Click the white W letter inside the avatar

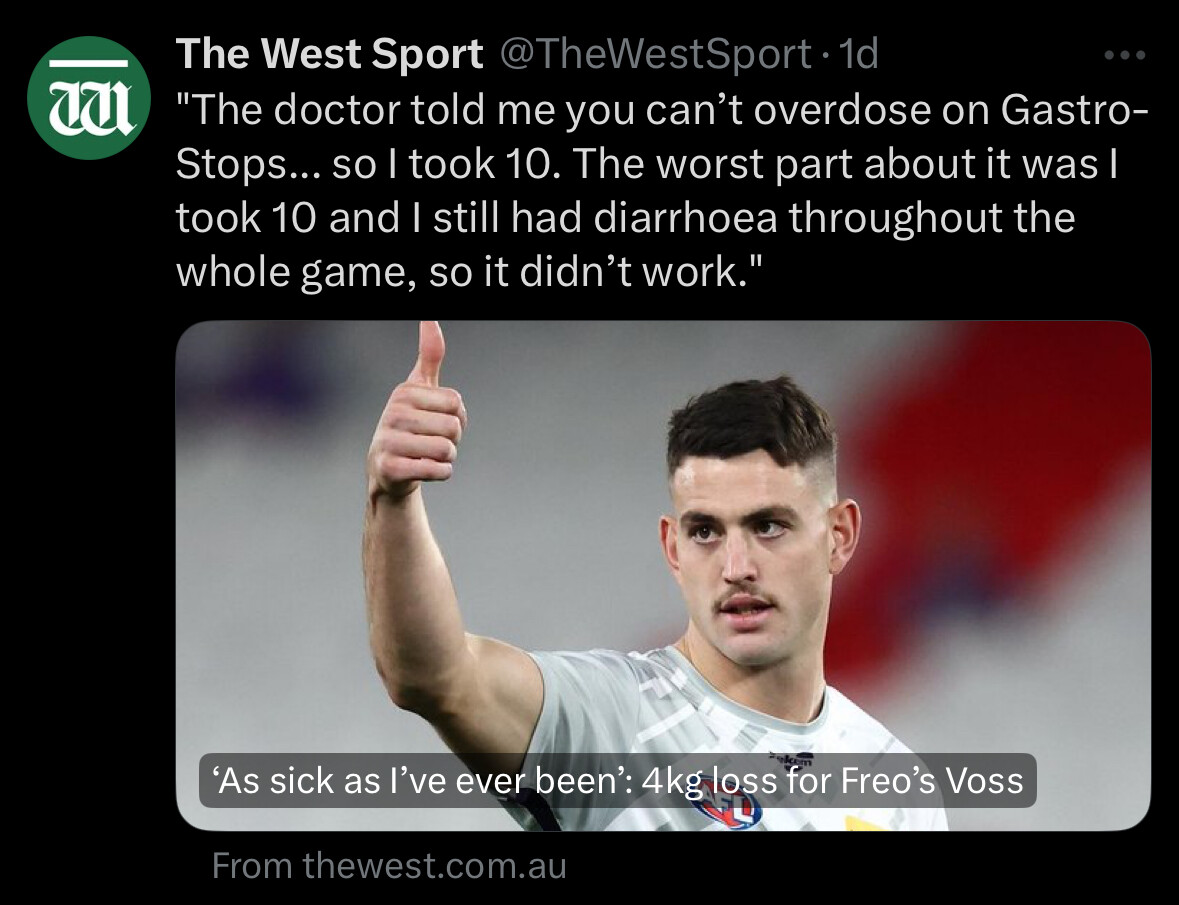pos(89,106)
